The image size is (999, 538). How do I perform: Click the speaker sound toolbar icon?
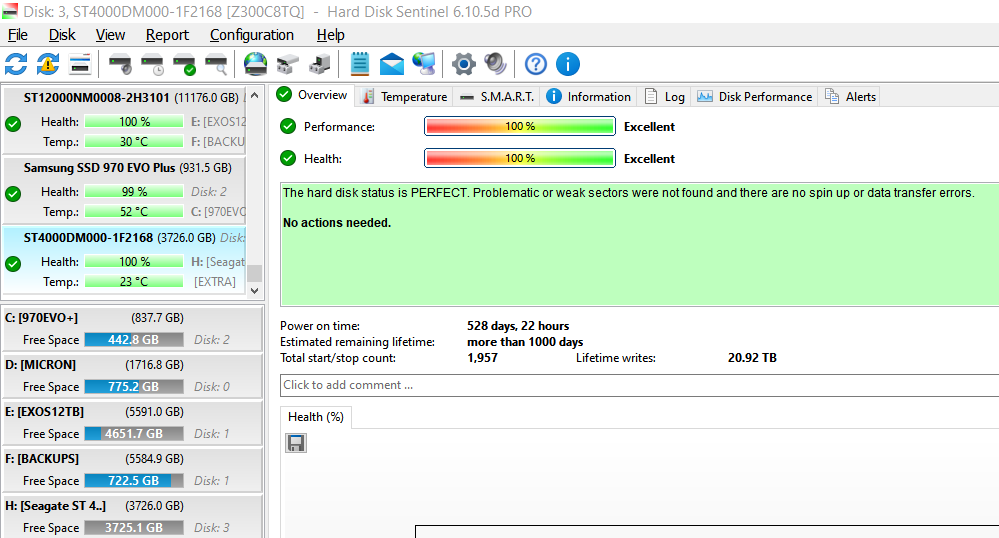click(495, 64)
